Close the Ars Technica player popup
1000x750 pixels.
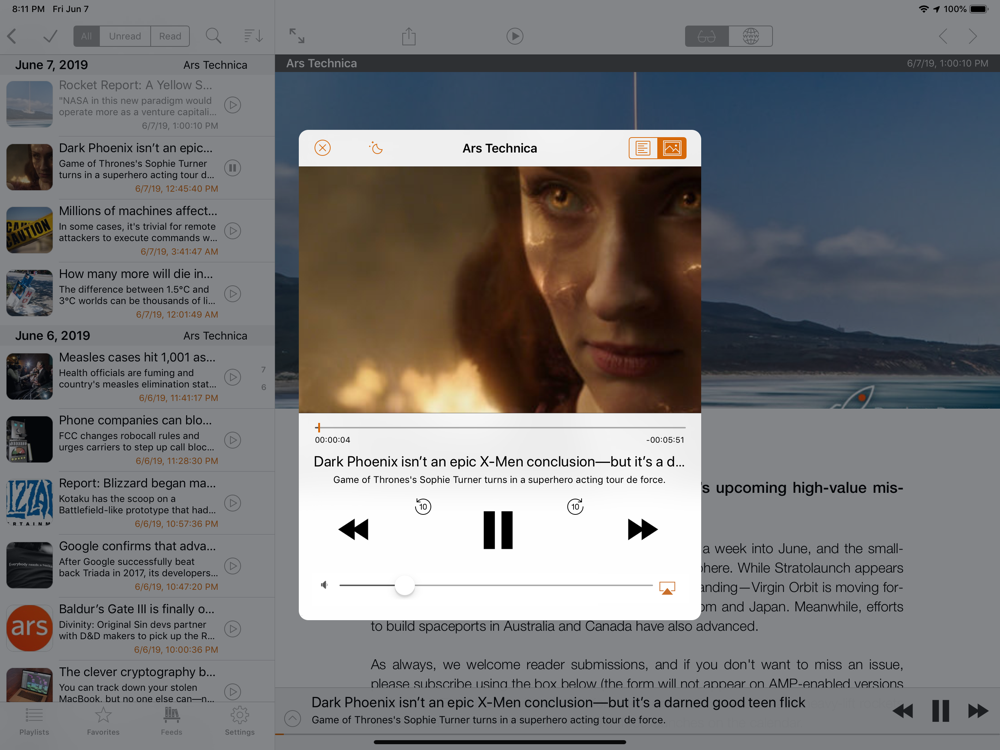pyautogui.click(x=323, y=148)
